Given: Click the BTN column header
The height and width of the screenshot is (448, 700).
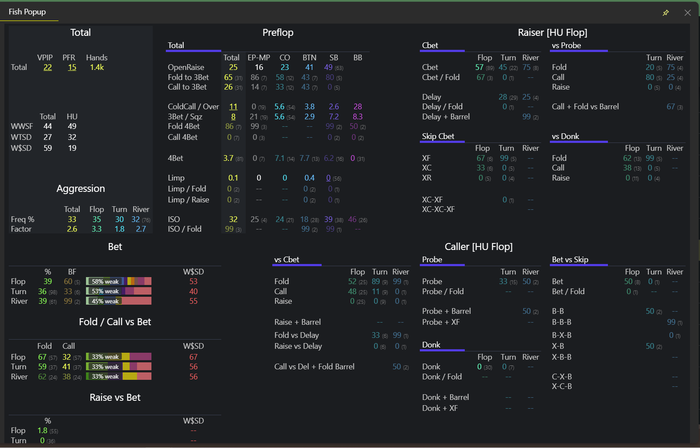Looking at the screenshot, I should 309,58.
